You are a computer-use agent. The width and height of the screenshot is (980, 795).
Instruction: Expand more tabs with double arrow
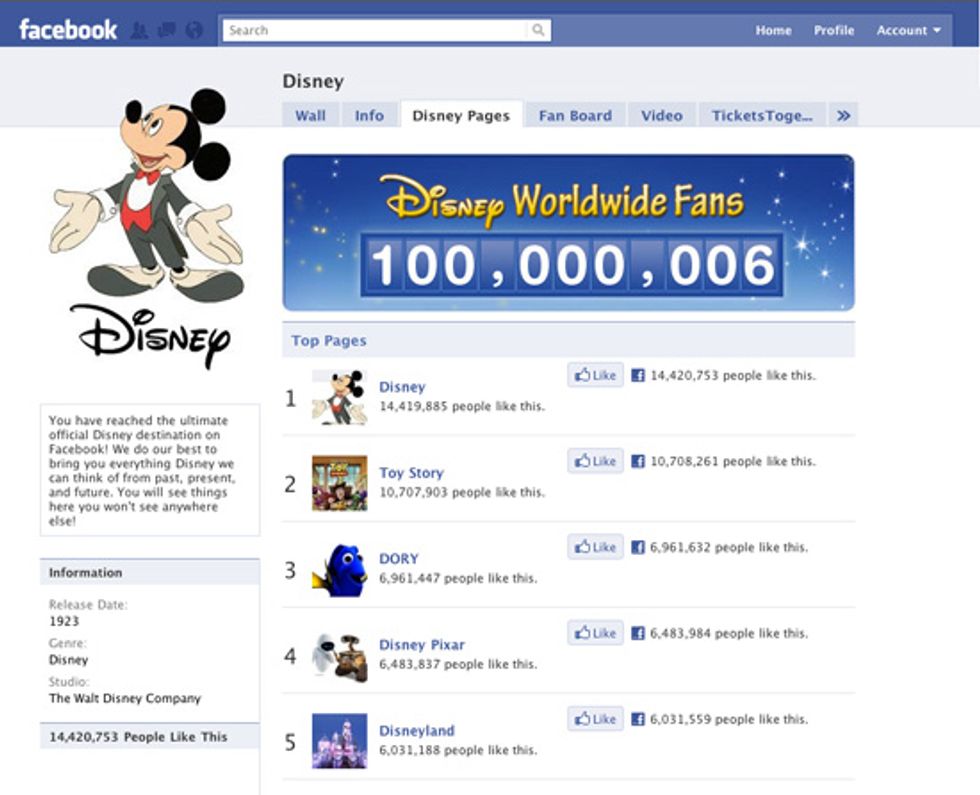tap(843, 116)
